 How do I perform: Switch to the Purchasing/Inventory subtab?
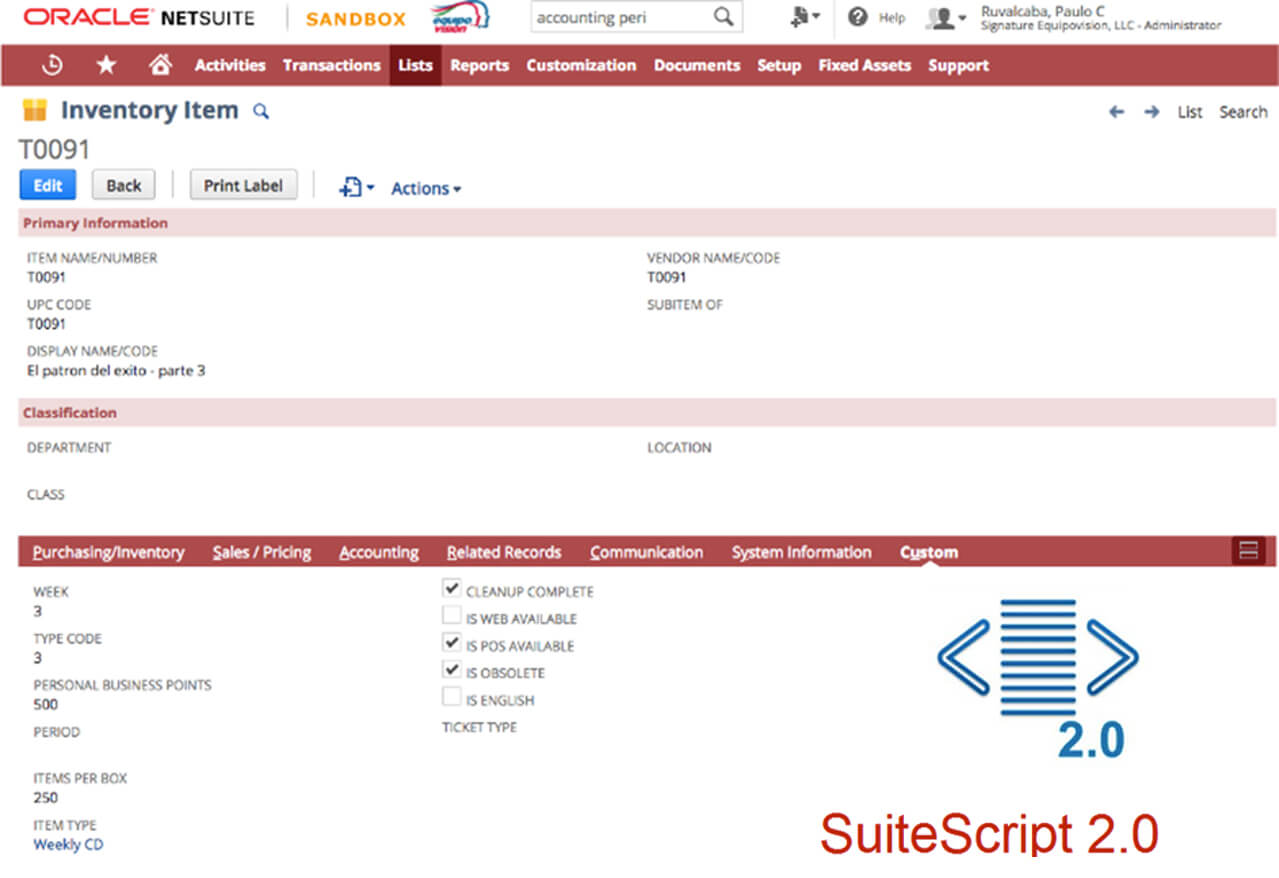(109, 552)
